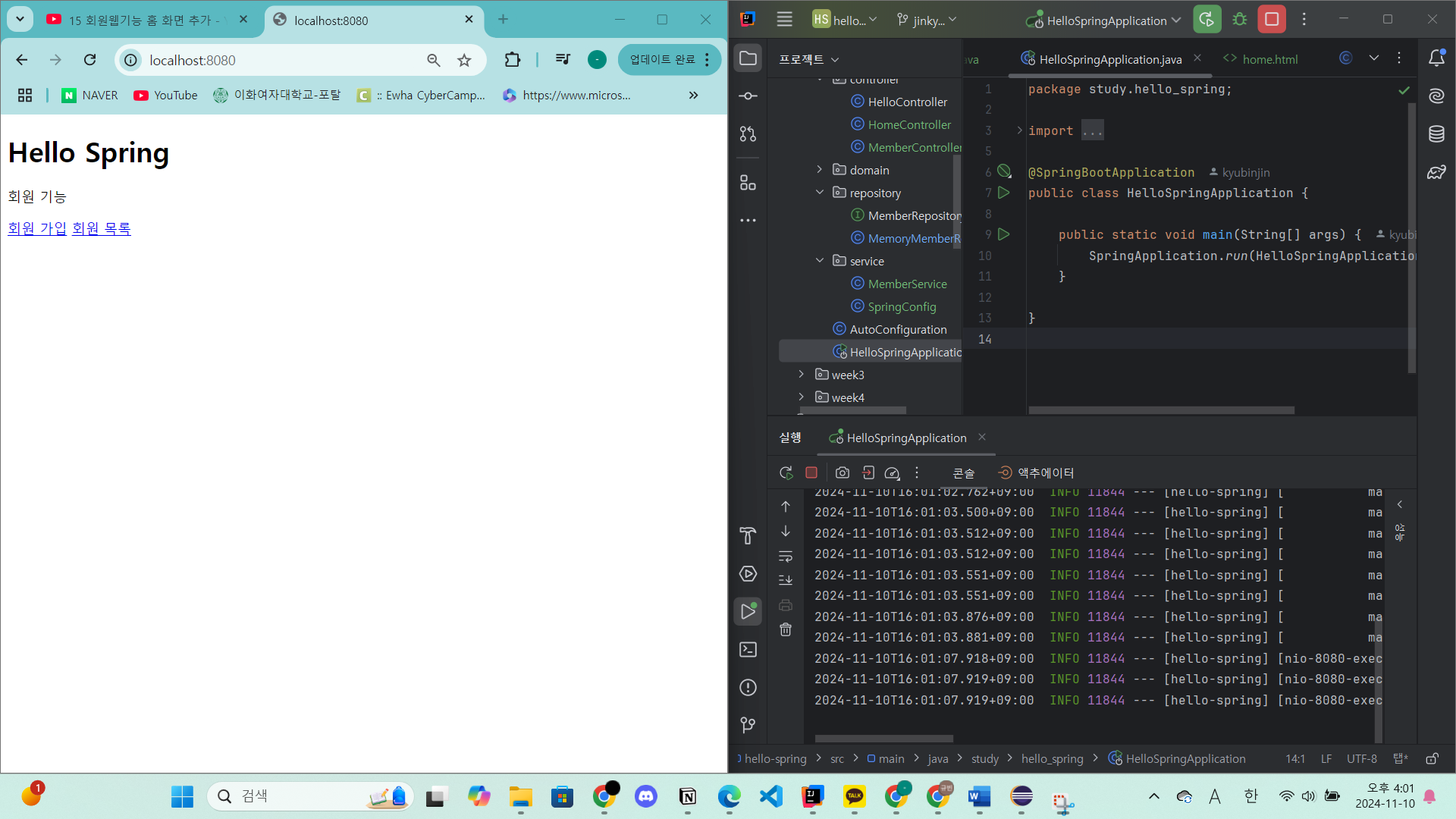Open the Database tool window
This screenshot has width=1456, height=819.
(x=1436, y=134)
